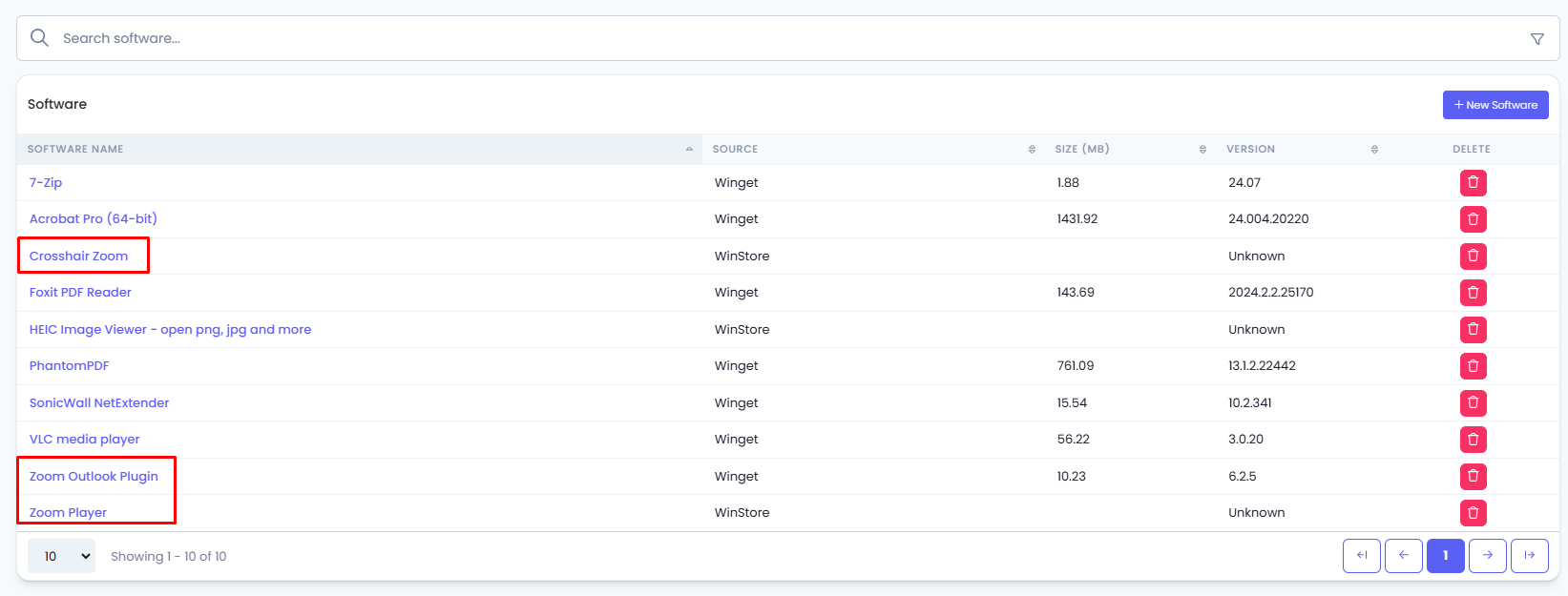
Task: Click version value 2024.2.2.25170
Action: click(x=1271, y=292)
